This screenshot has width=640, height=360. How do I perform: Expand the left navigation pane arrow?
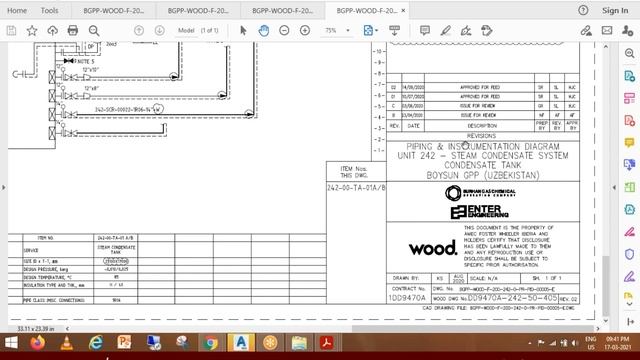pyautogui.click(x=4, y=188)
